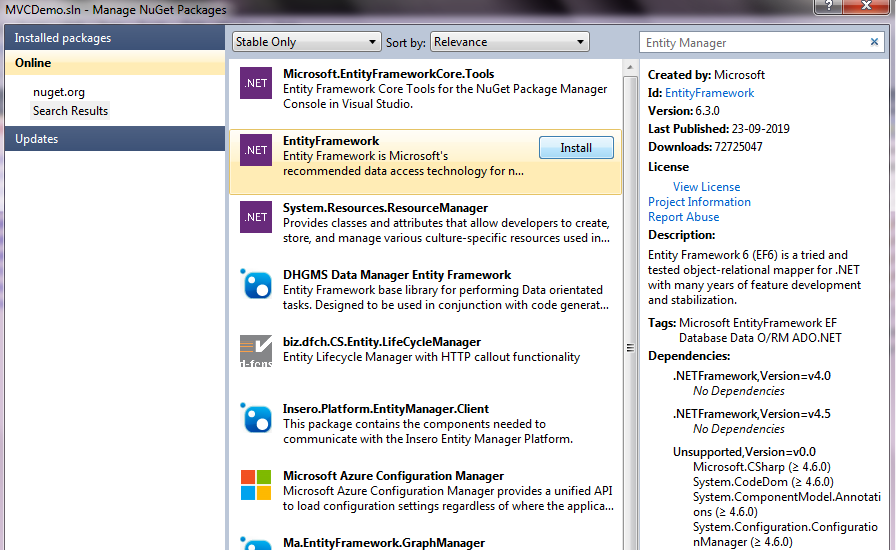Select Microsoft.EntityFrameworkCore.Tools package title
Viewport: 896px width, 550px height.
[389, 74]
